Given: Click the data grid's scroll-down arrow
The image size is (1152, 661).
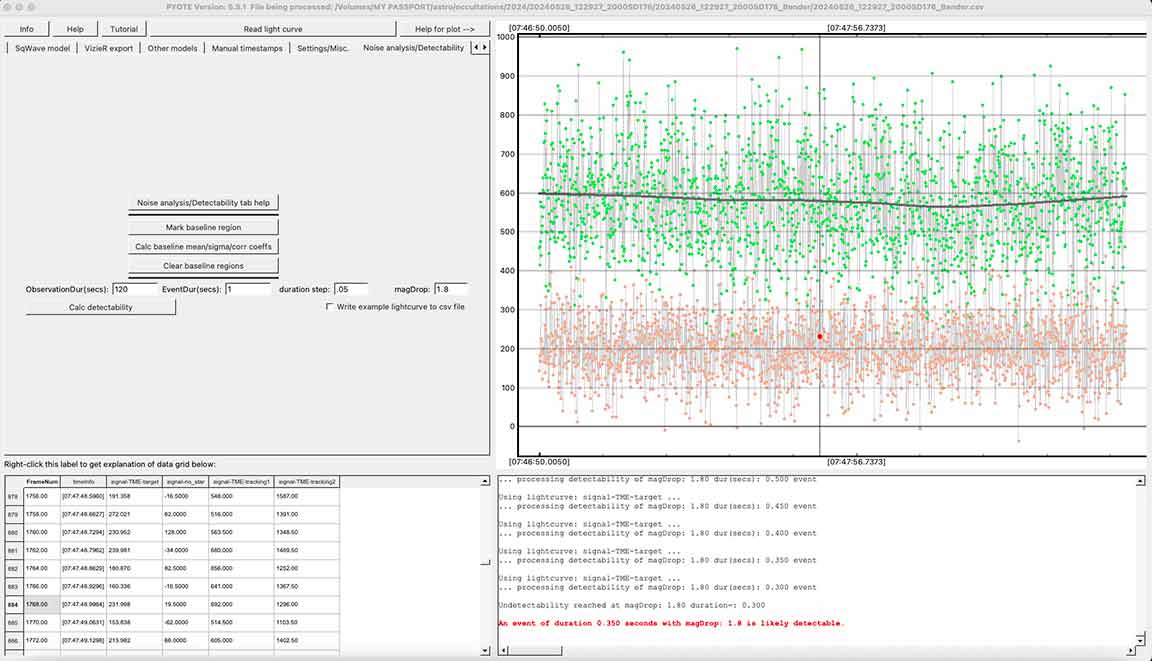Looking at the screenshot, I should tap(485, 651).
